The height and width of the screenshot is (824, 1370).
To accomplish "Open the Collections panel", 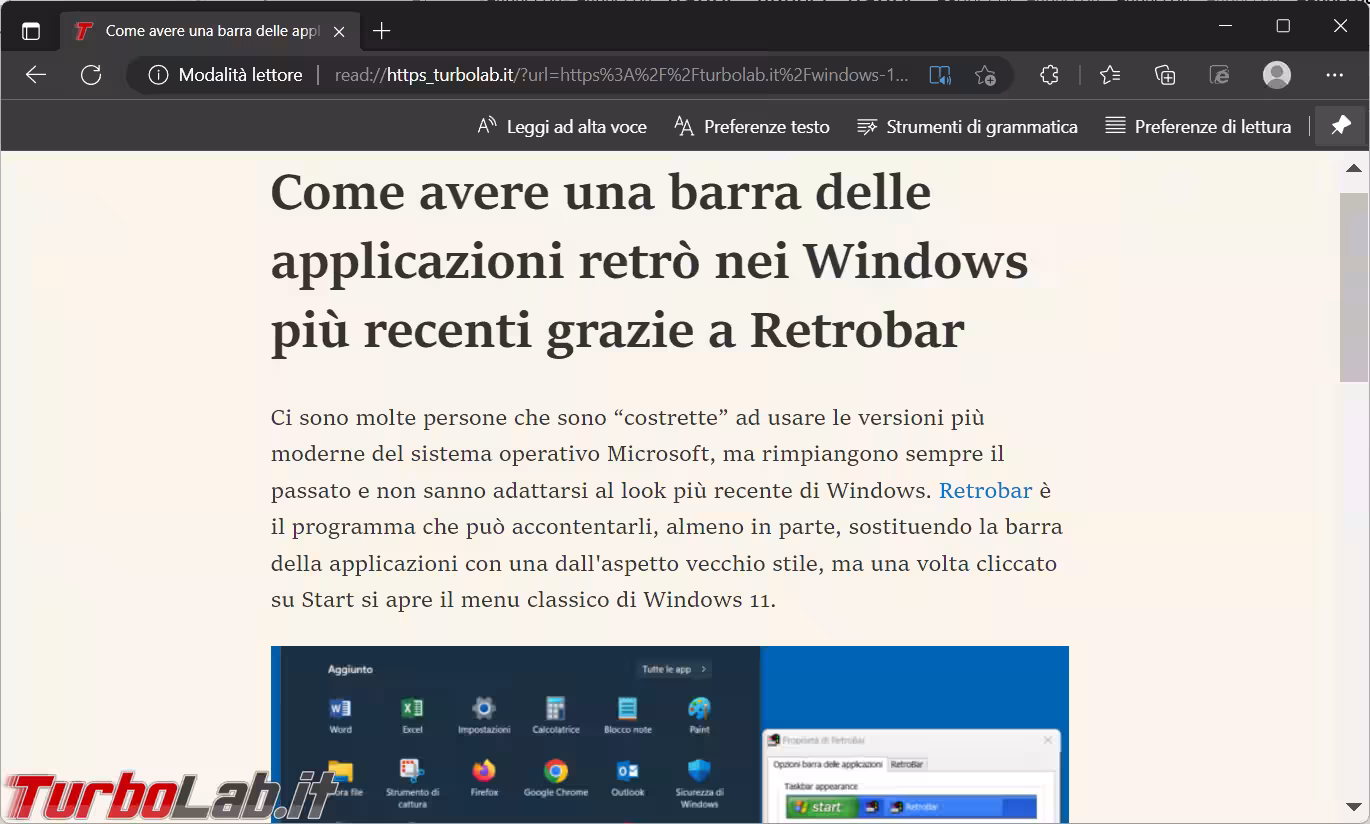I will point(1165,75).
